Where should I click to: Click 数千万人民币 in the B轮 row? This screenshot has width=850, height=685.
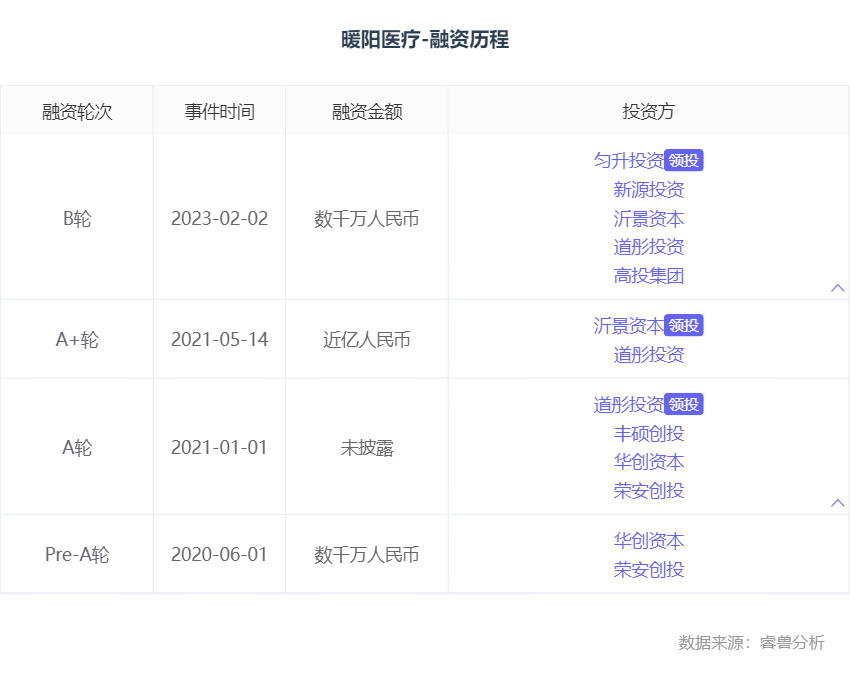(367, 218)
